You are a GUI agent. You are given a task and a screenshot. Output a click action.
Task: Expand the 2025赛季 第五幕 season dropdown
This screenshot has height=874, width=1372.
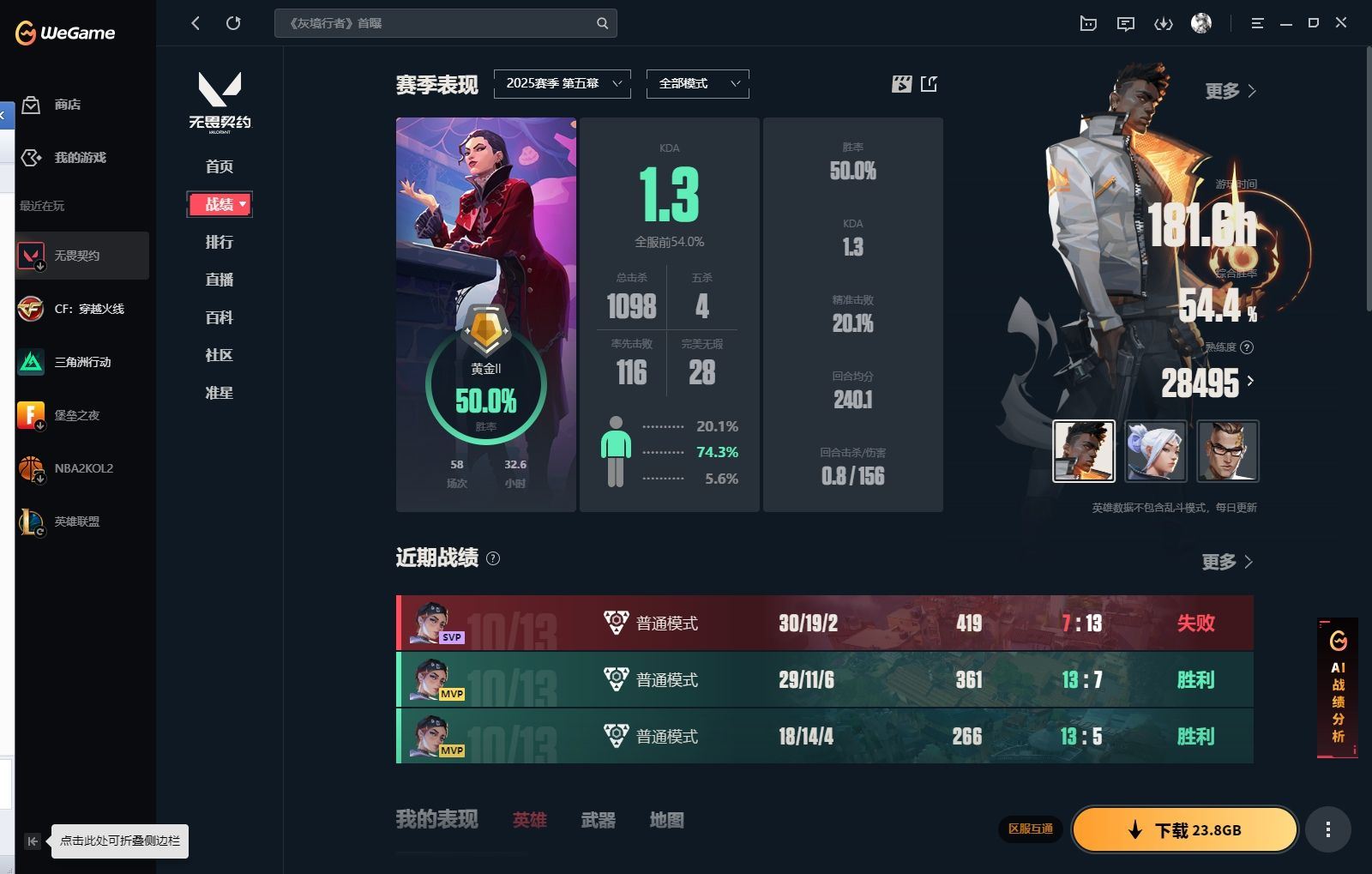[563, 83]
